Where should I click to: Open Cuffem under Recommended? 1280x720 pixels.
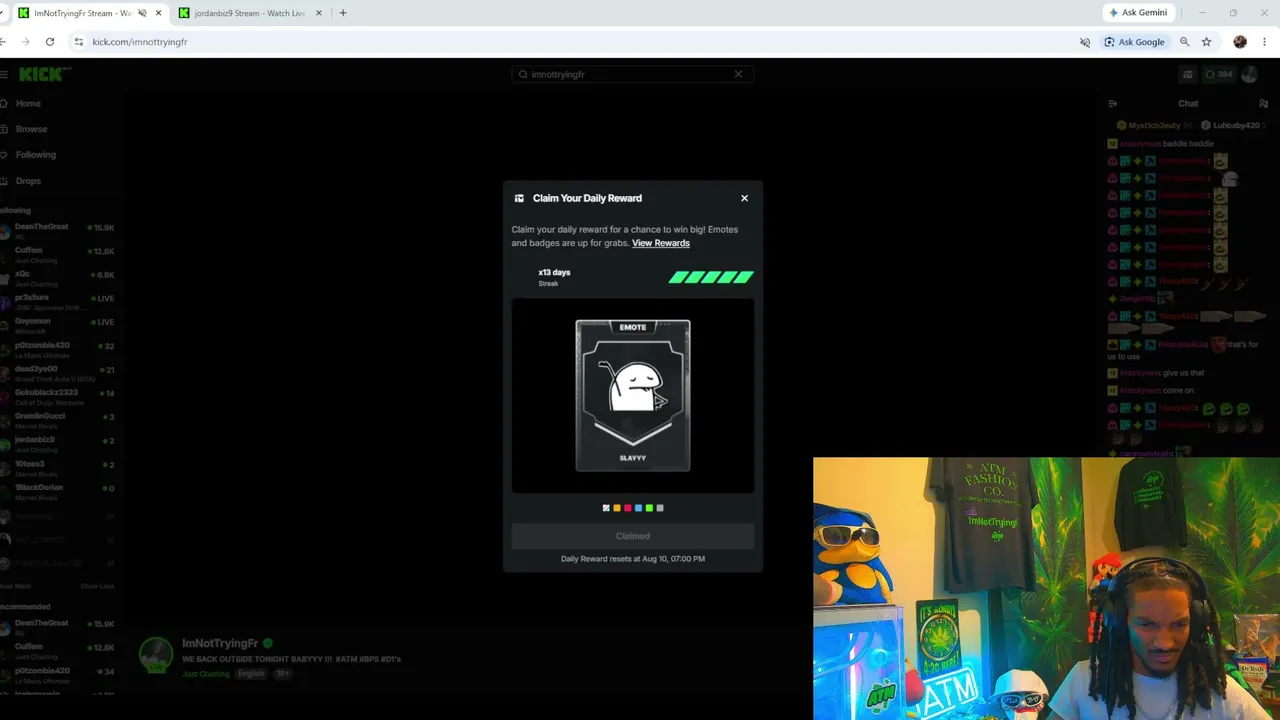click(58, 651)
